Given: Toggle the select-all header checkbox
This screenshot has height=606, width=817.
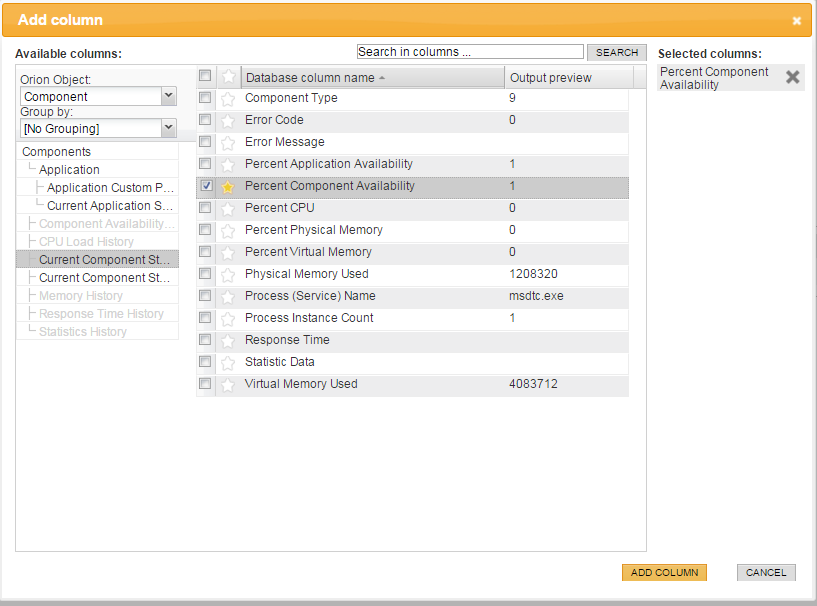Looking at the screenshot, I should tap(205, 76).
